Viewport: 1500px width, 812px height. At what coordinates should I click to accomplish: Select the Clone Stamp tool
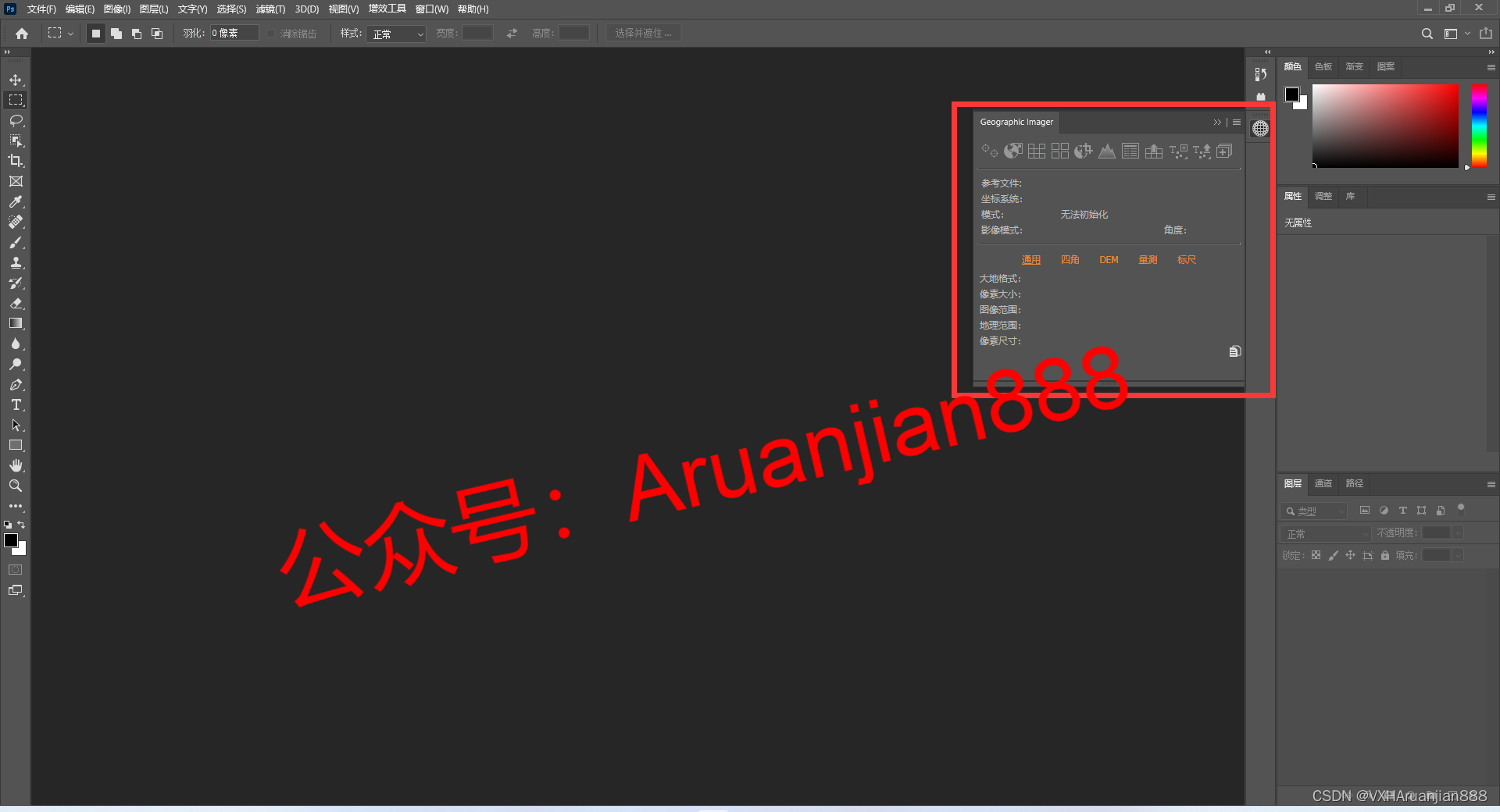(x=16, y=262)
